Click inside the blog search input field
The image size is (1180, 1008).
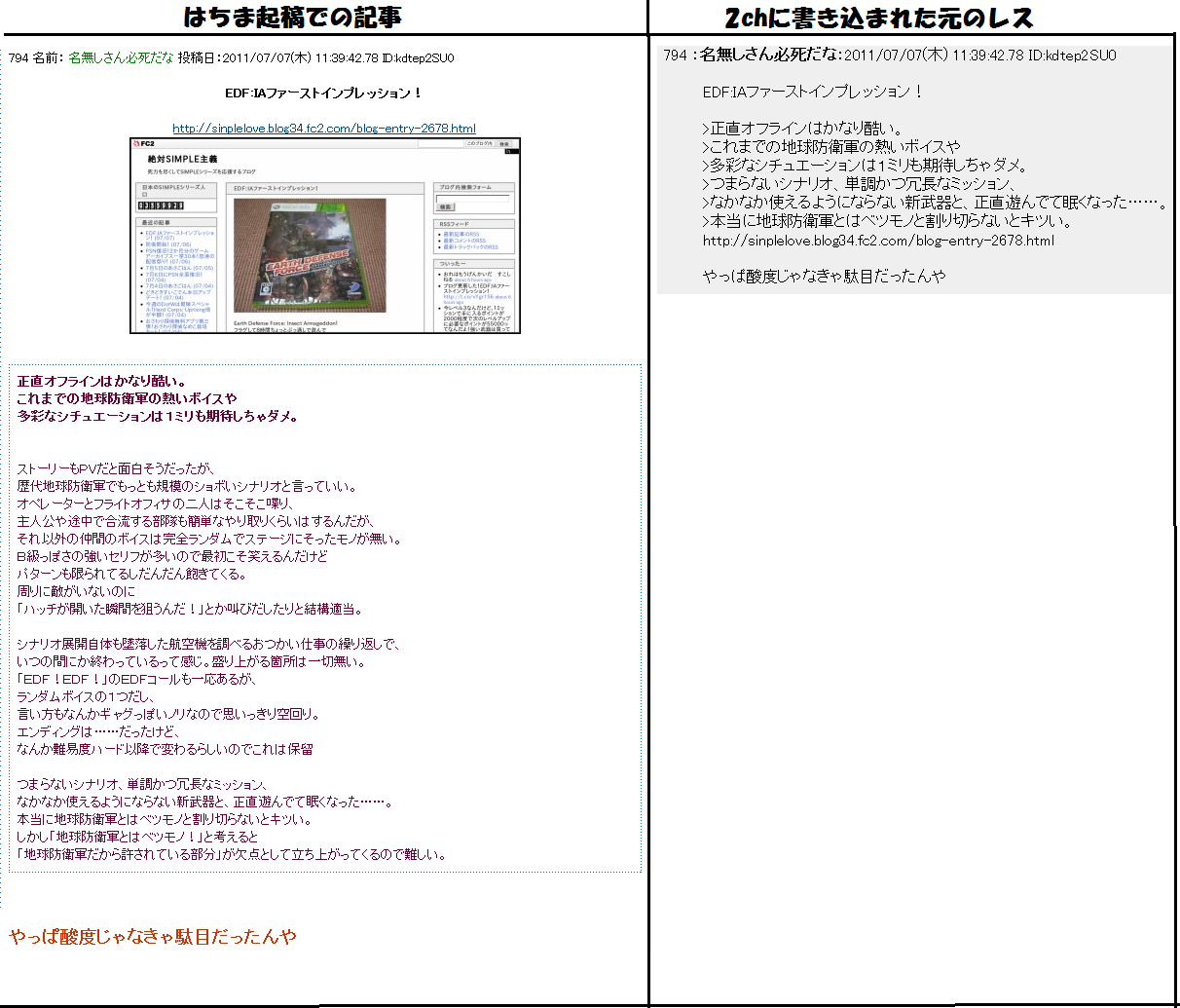pos(473,199)
